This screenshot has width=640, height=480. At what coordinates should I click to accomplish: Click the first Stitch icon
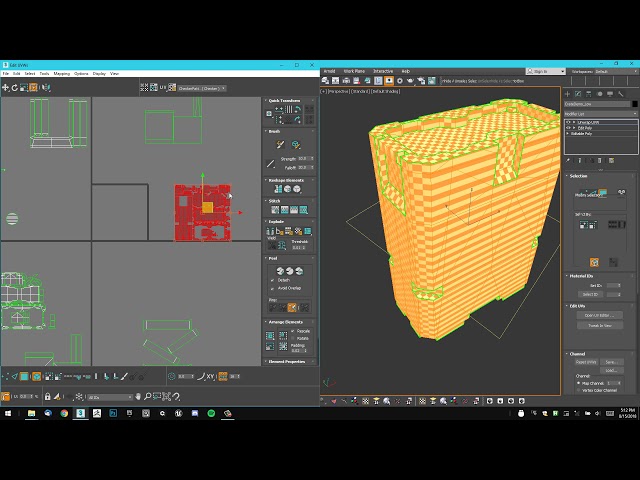click(275, 210)
